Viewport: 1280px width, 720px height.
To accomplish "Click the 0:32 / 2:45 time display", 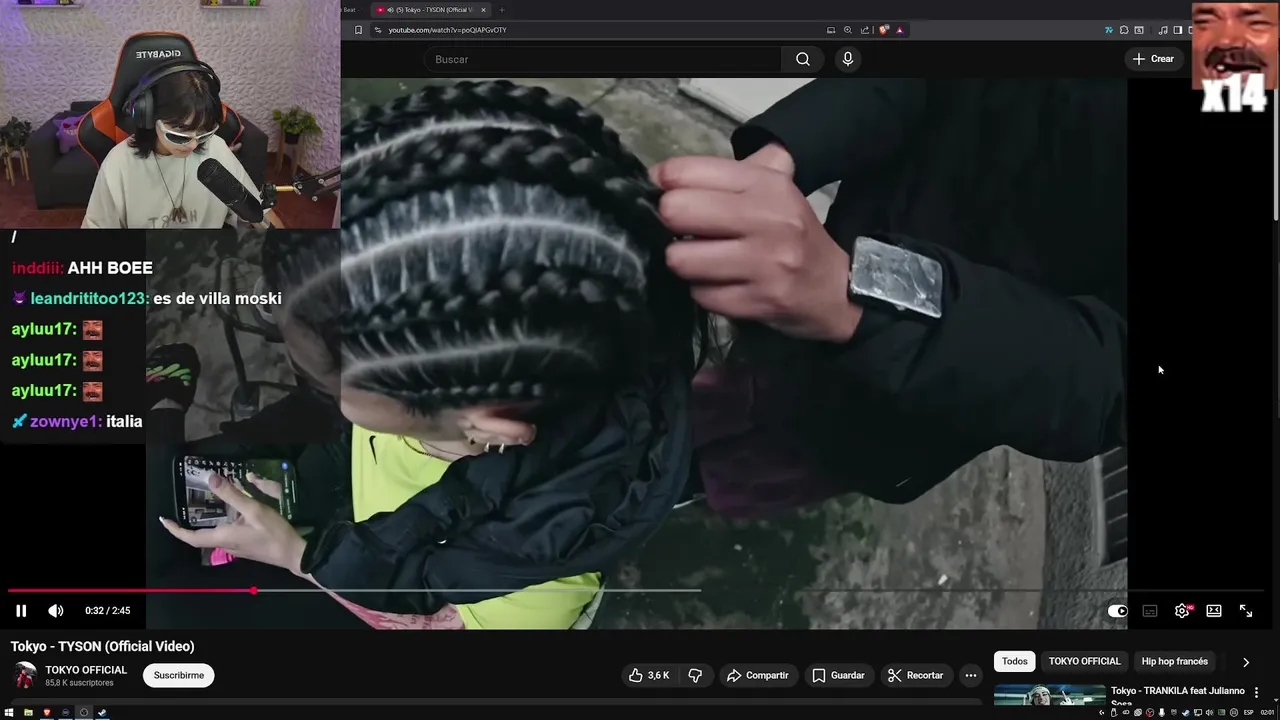I will [108, 611].
